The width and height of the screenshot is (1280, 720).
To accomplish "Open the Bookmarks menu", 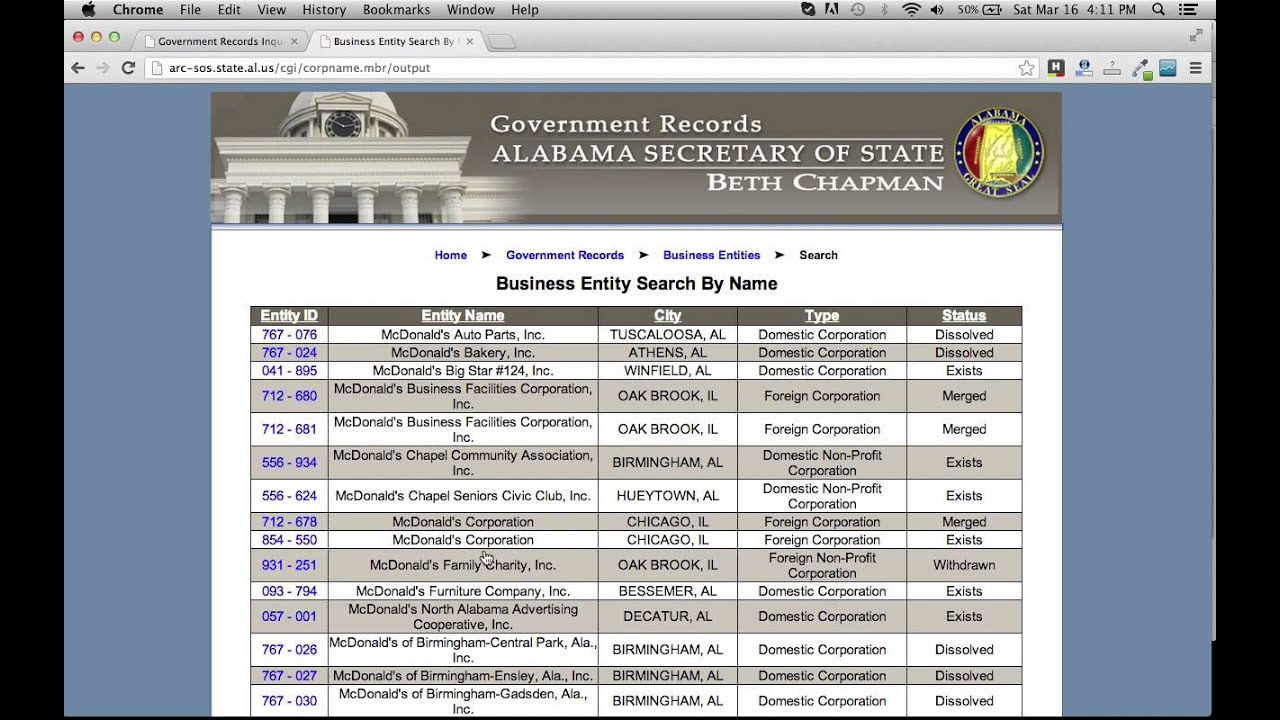I will [x=394, y=10].
